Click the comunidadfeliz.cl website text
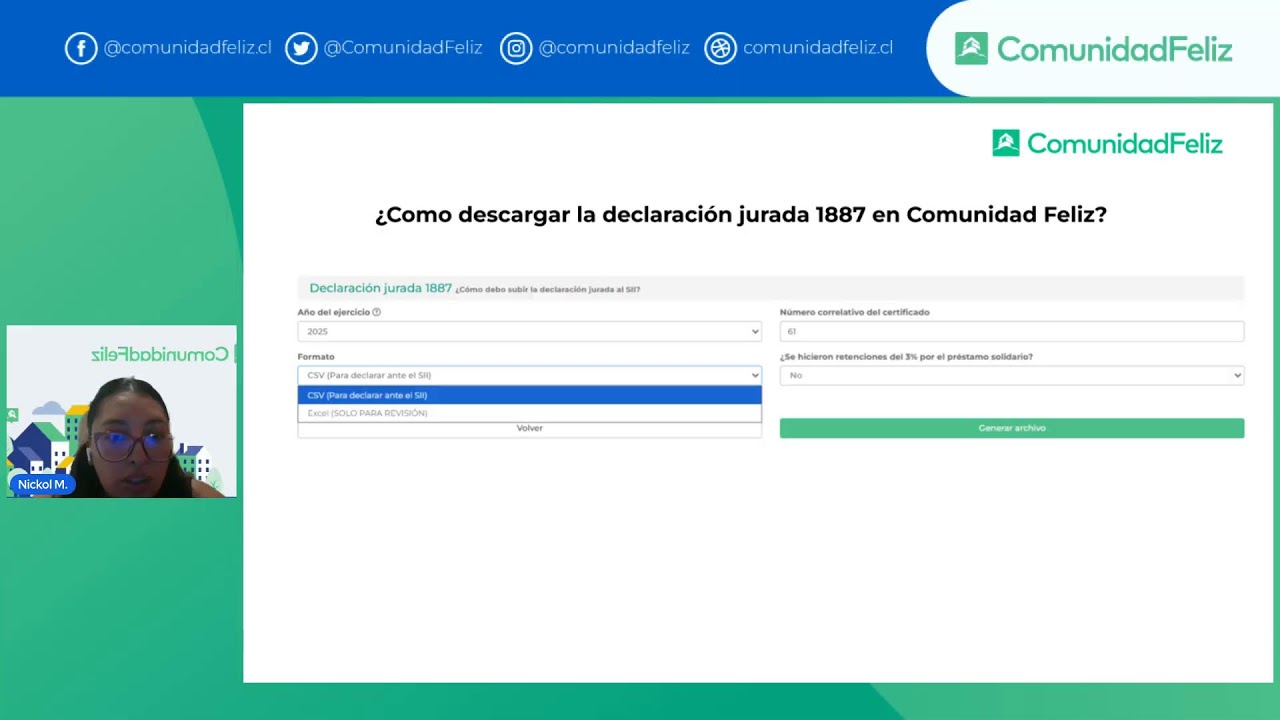Viewport: 1280px width, 720px height. point(818,48)
